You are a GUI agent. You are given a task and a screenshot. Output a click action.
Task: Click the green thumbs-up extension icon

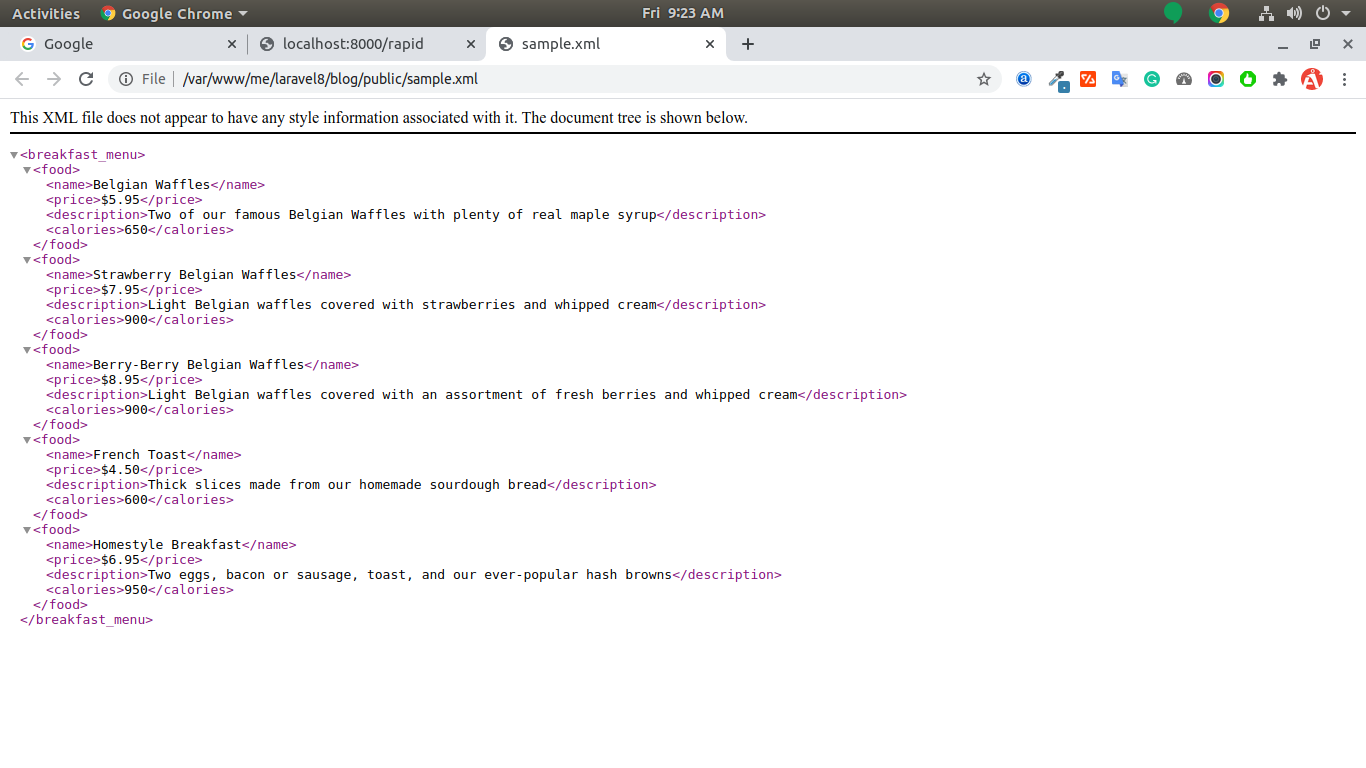click(1247, 79)
